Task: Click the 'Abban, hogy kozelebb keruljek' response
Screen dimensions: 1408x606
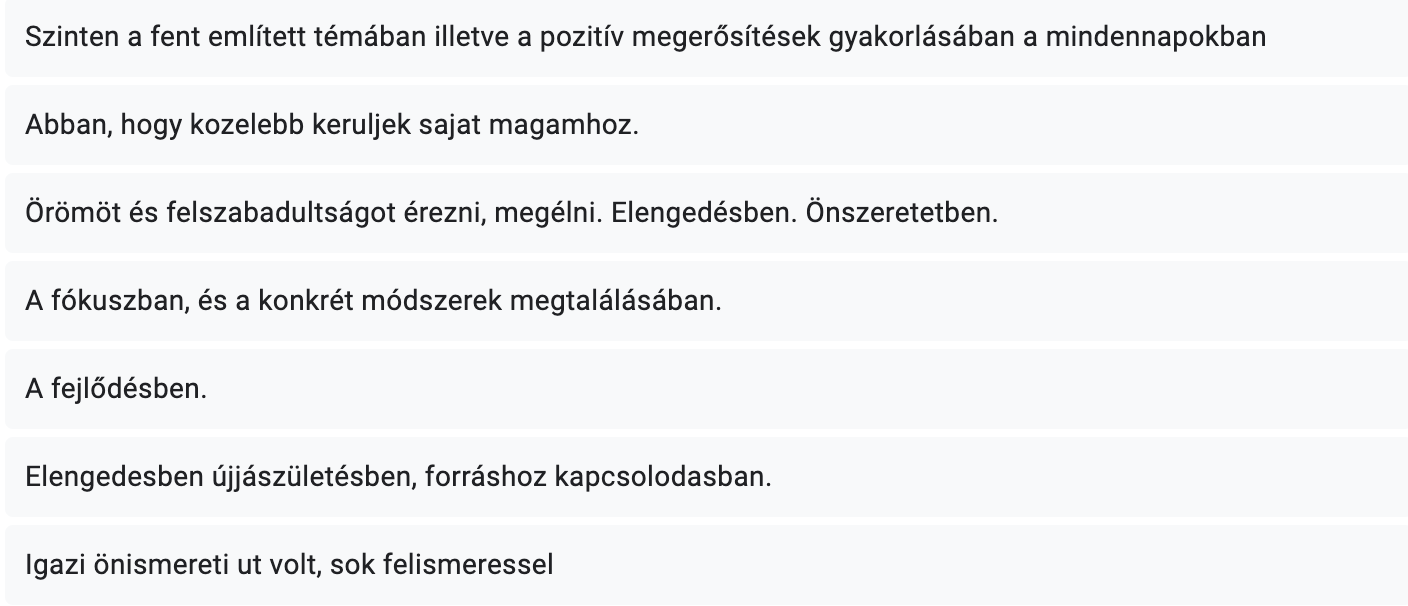Action: (x=706, y=127)
